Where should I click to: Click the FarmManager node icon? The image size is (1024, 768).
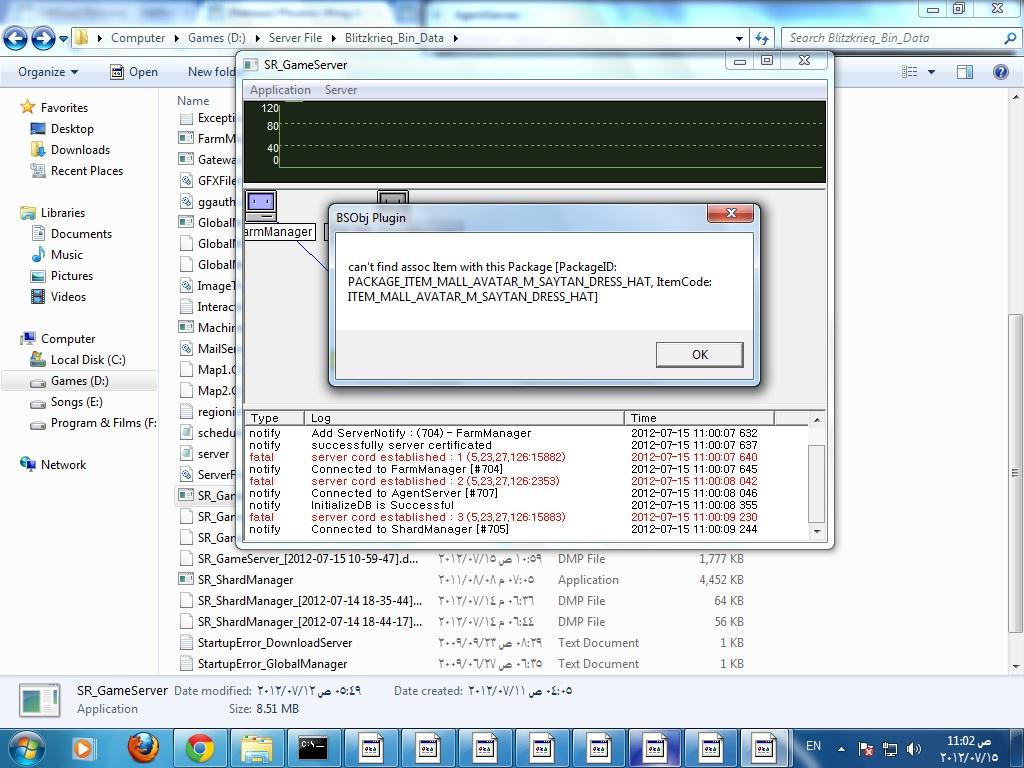point(261,206)
